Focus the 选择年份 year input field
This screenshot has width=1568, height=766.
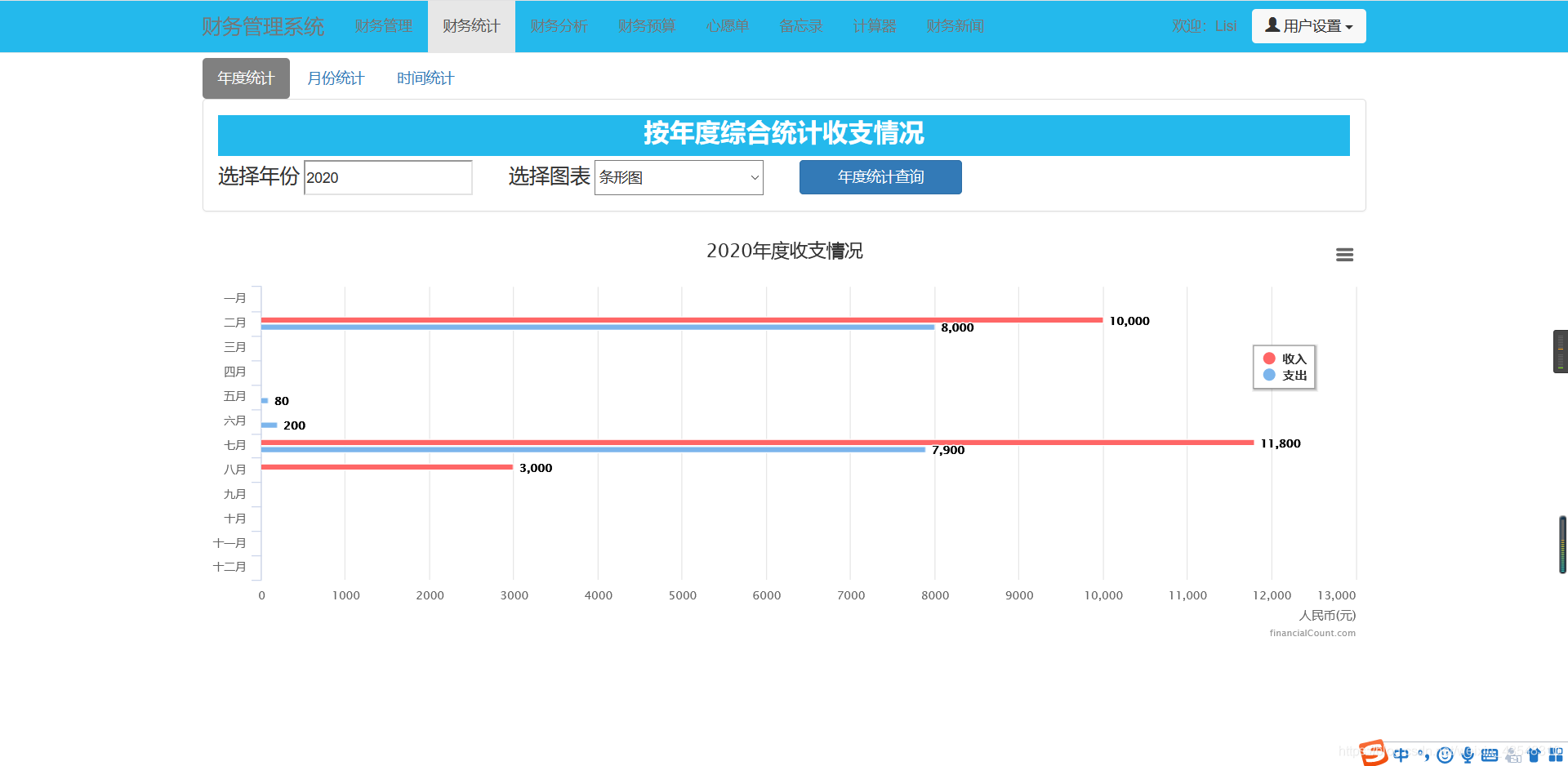click(388, 177)
